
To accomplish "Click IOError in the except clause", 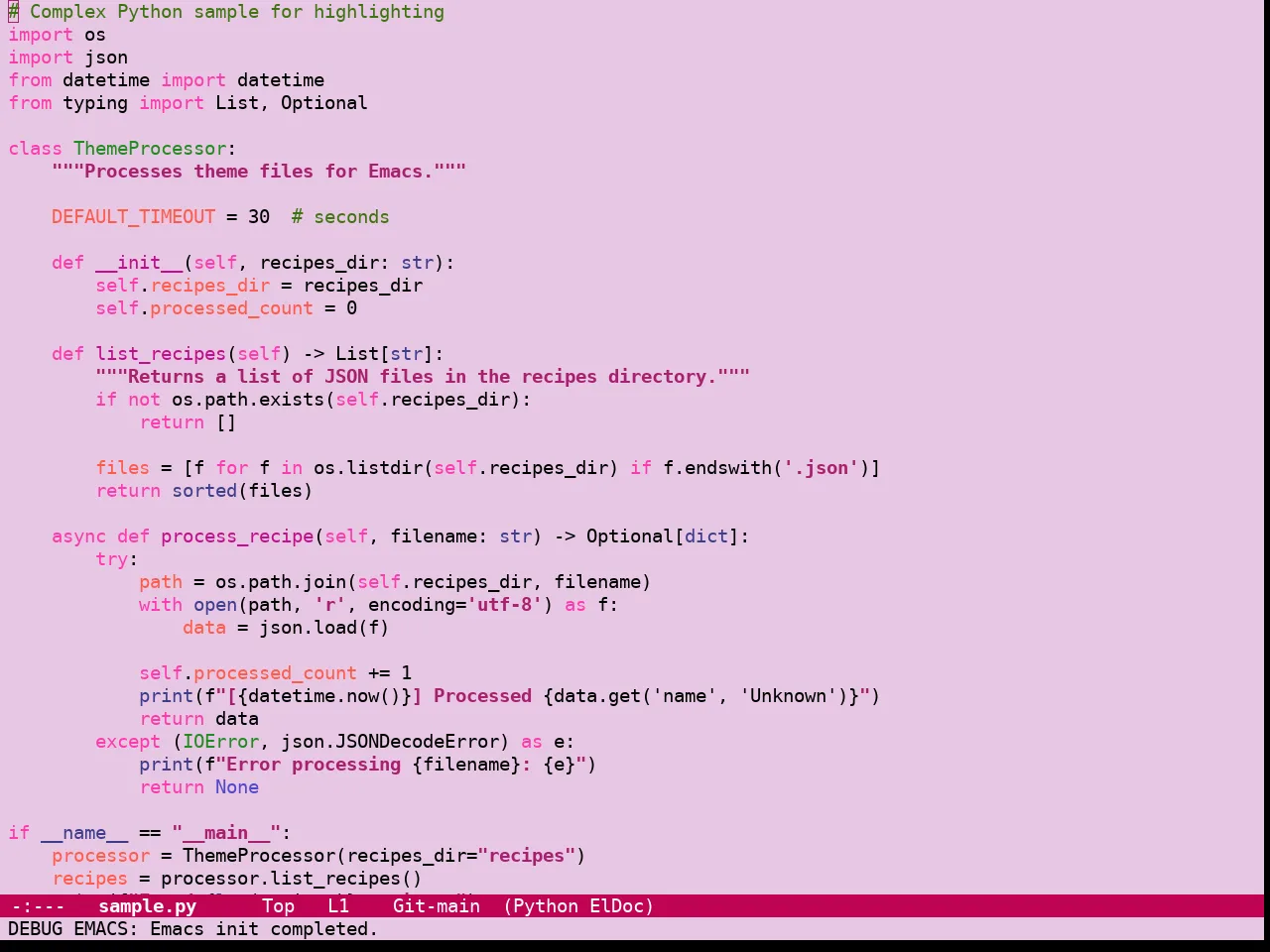I will [220, 742].
